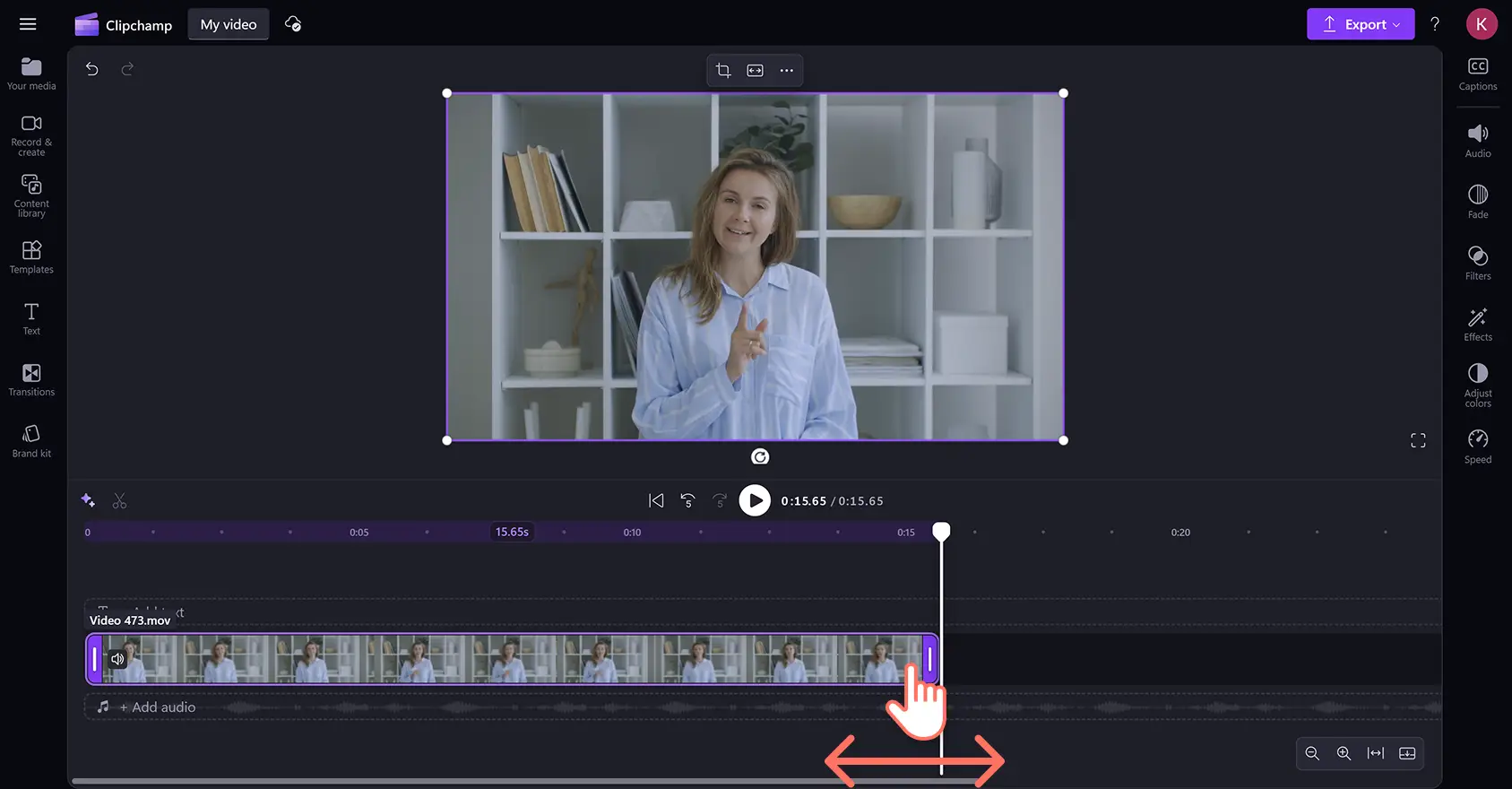1512x789 pixels.
Task: Click the top-left resize handle
Action: (447, 93)
